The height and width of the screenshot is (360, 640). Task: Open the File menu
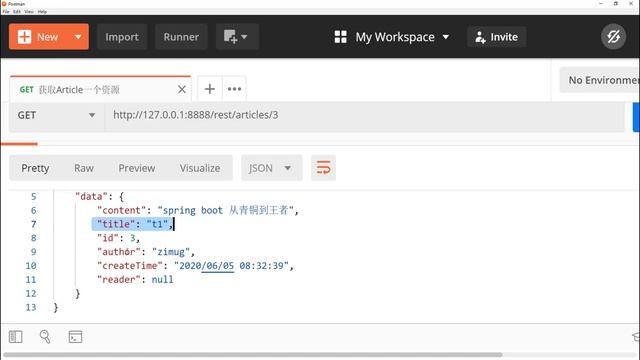tap(6, 11)
